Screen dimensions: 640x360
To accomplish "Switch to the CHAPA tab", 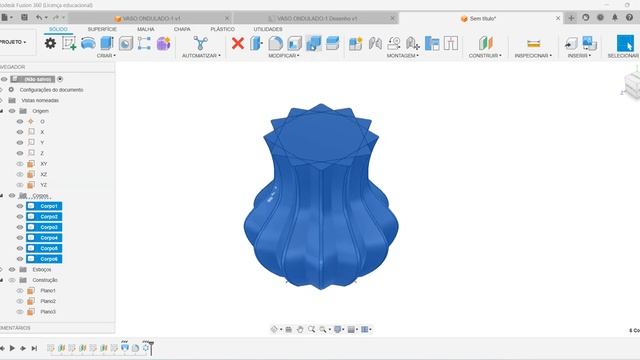I will (182, 29).
